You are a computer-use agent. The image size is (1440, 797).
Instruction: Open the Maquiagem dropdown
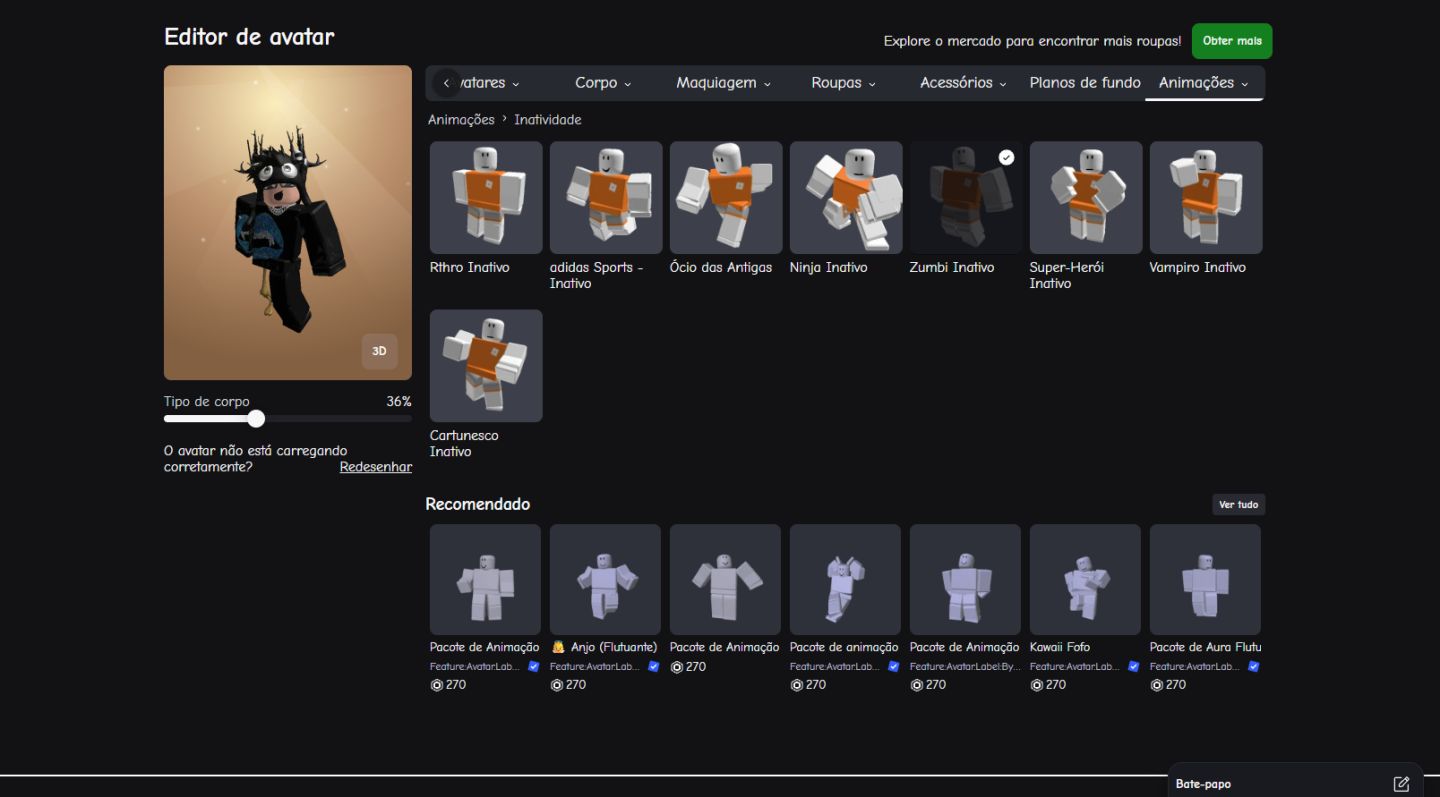click(723, 83)
